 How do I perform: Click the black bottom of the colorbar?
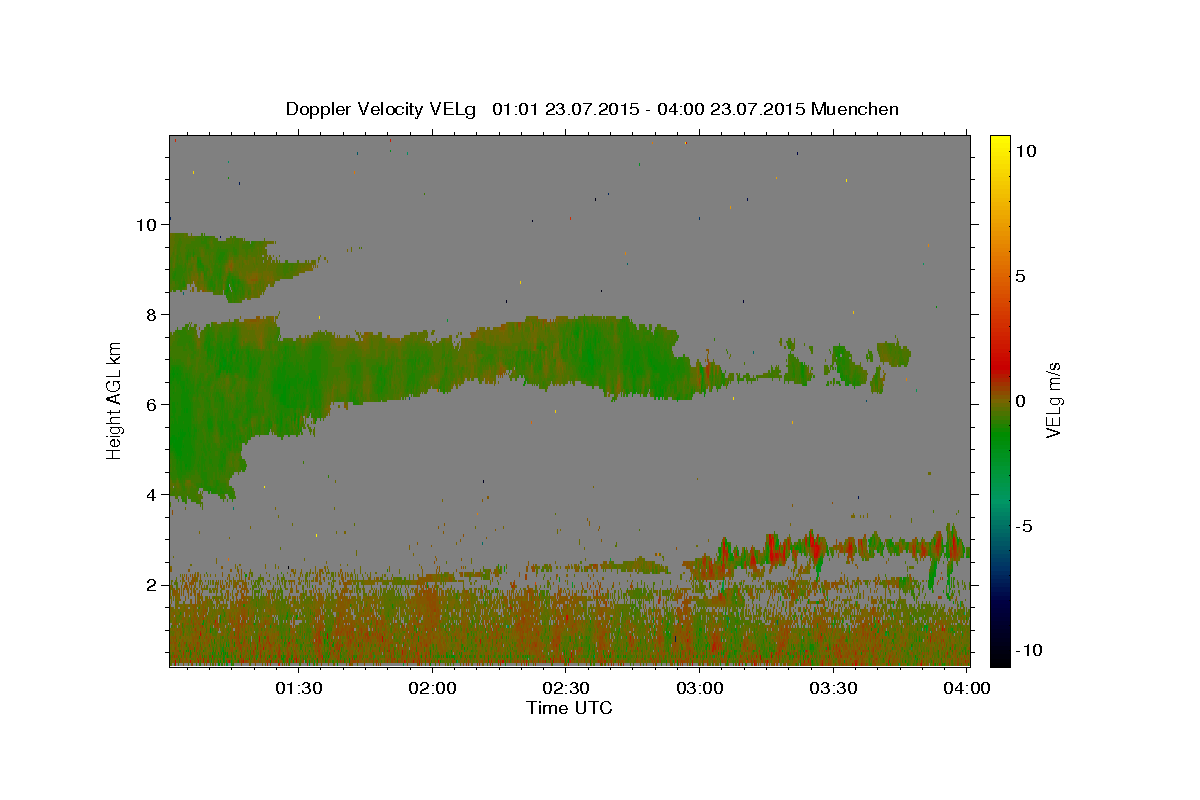tap(999, 652)
